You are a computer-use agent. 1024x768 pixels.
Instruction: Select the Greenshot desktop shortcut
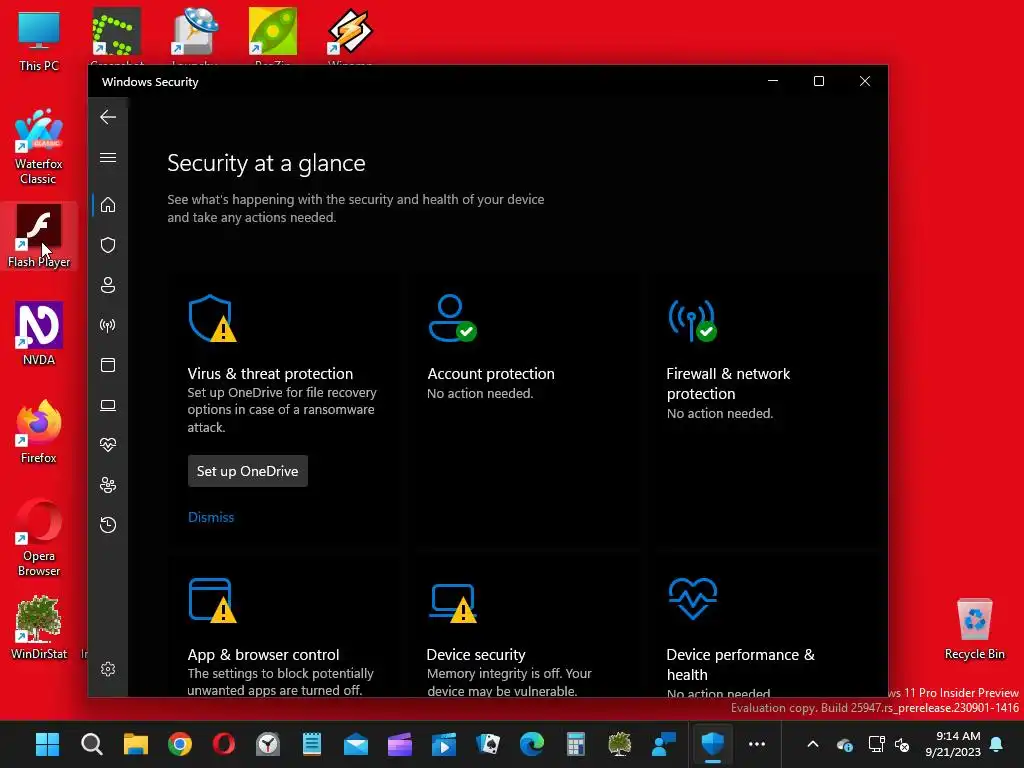(x=117, y=37)
